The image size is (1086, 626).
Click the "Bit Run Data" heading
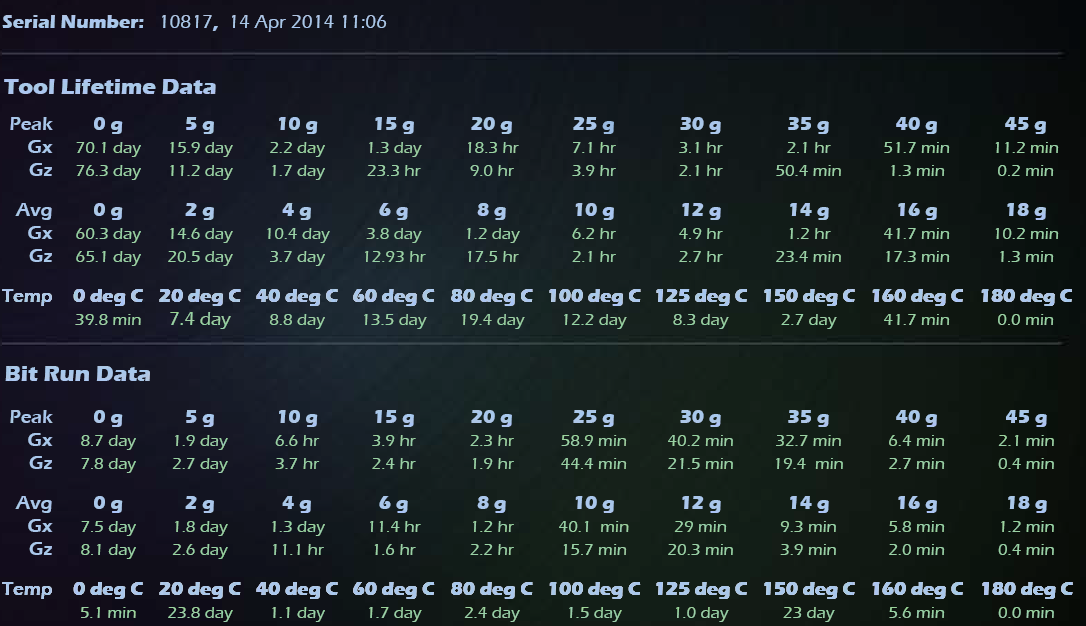pyautogui.click(x=78, y=374)
